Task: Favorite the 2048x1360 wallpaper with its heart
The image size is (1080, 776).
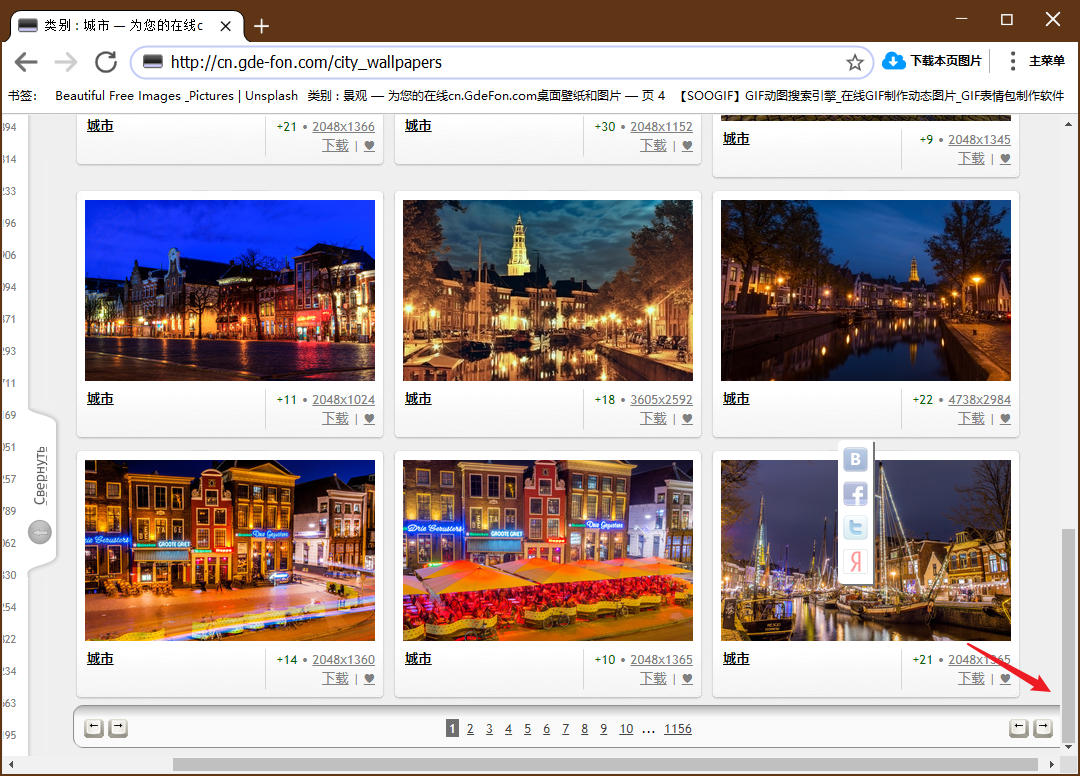Action: [x=369, y=679]
